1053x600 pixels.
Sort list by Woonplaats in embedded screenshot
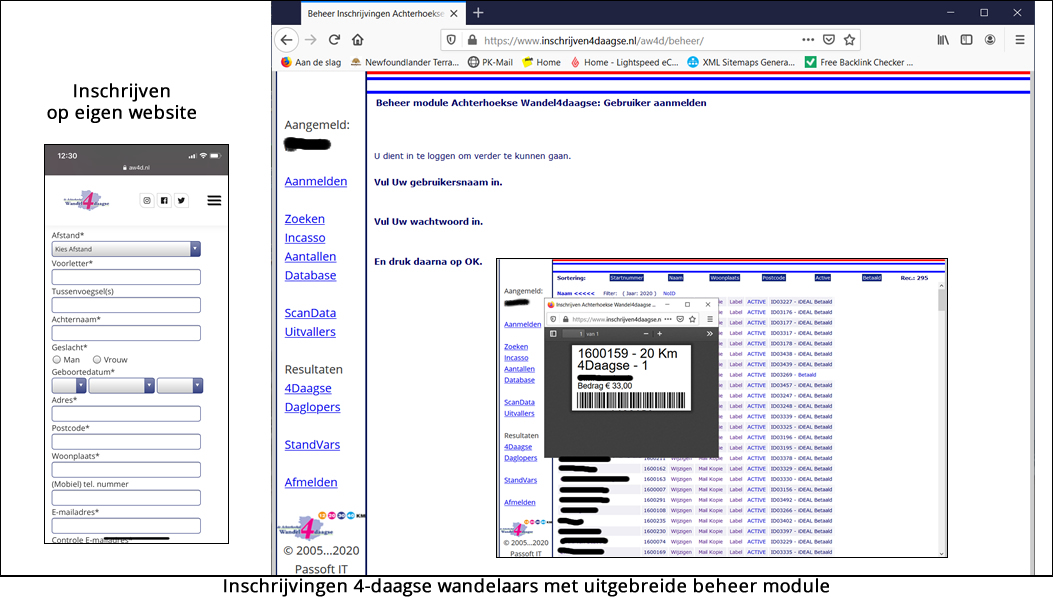[725, 277]
